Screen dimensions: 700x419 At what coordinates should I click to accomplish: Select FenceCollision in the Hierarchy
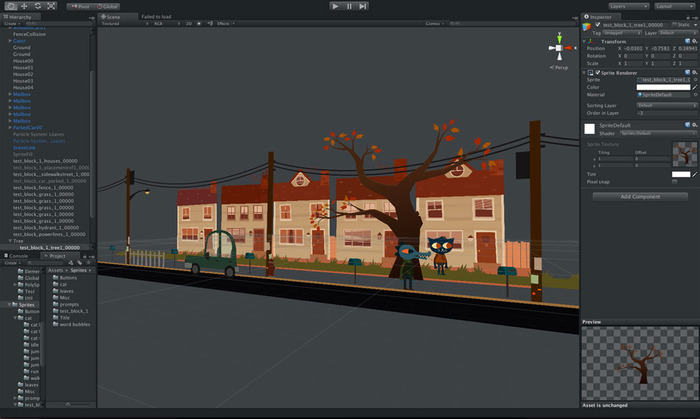(29, 34)
